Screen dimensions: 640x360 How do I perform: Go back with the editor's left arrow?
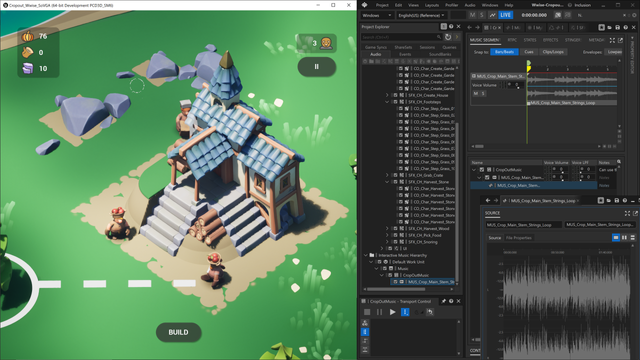469,28
